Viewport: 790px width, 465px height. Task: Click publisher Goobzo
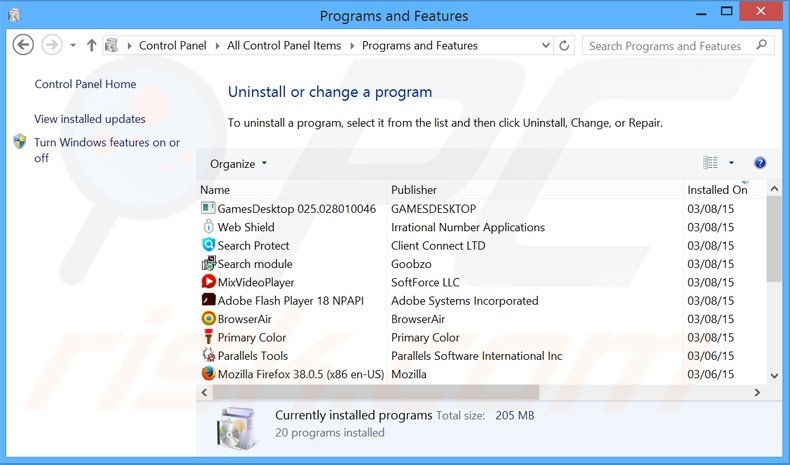click(x=411, y=264)
